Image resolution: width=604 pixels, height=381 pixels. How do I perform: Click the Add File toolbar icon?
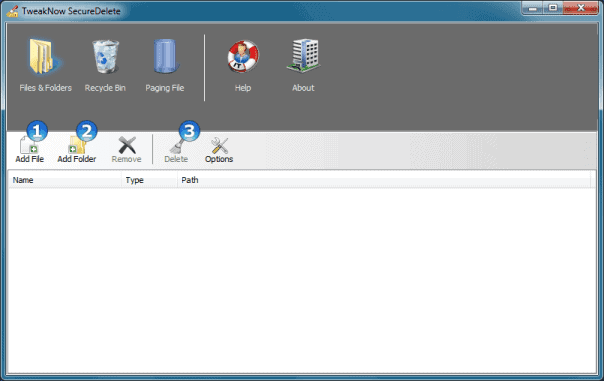click(29, 145)
